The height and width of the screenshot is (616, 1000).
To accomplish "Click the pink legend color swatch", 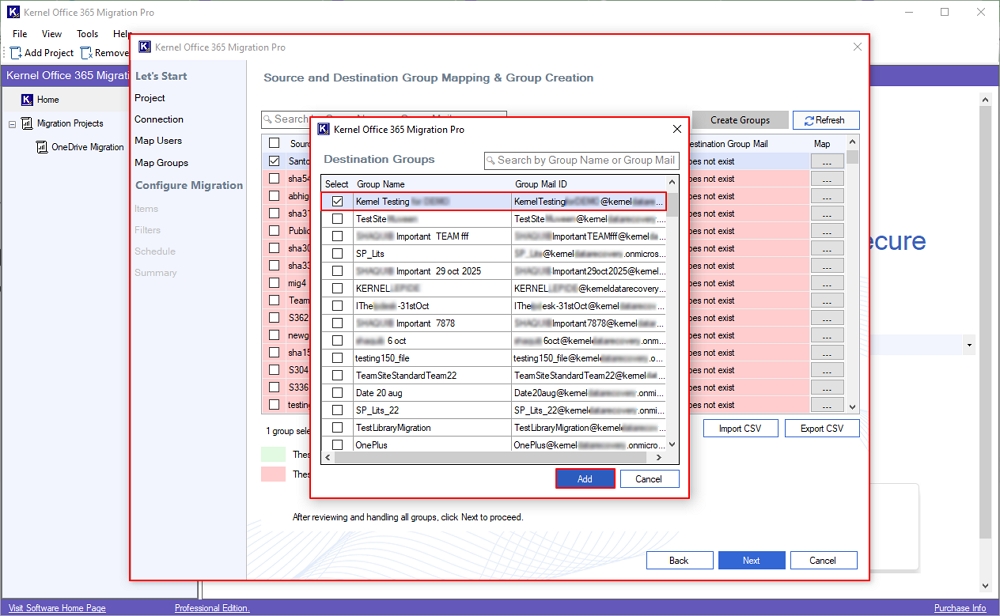I will 273,474.
